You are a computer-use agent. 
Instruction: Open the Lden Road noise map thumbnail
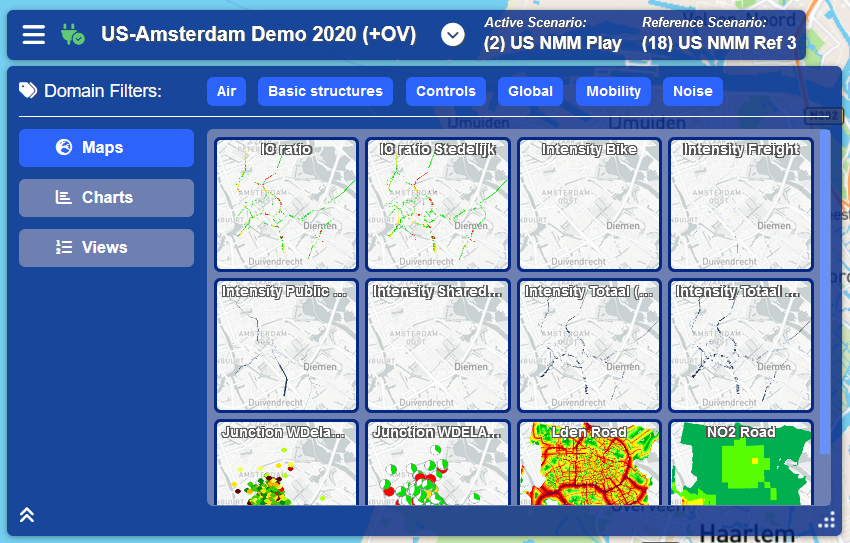pyautogui.click(x=589, y=463)
